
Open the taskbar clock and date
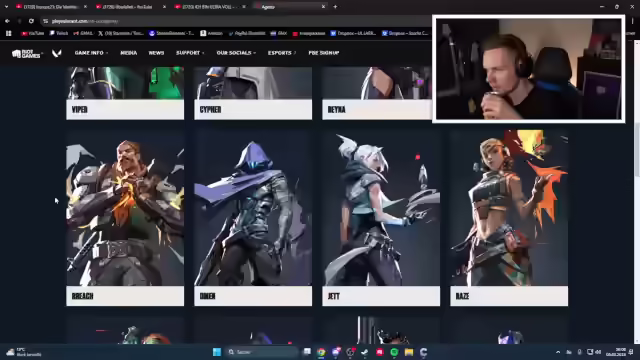point(617,352)
